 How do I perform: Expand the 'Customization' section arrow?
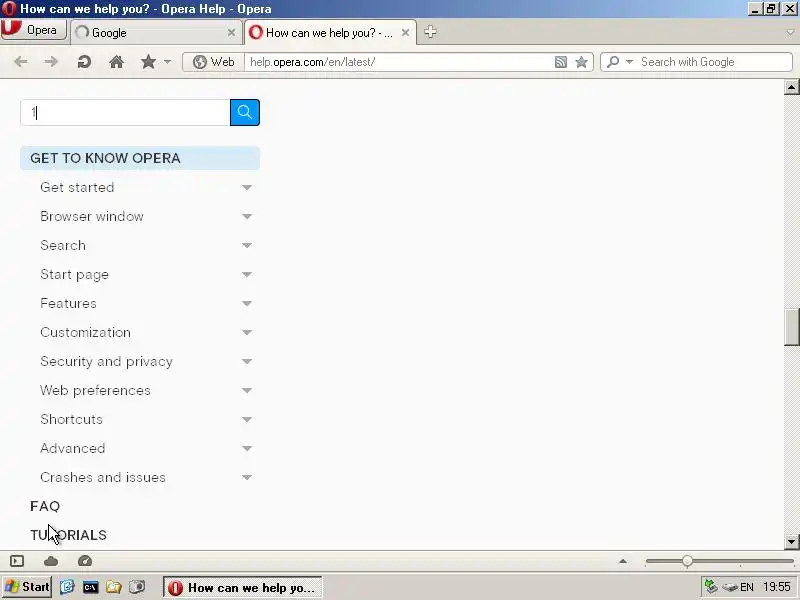[247, 332]
